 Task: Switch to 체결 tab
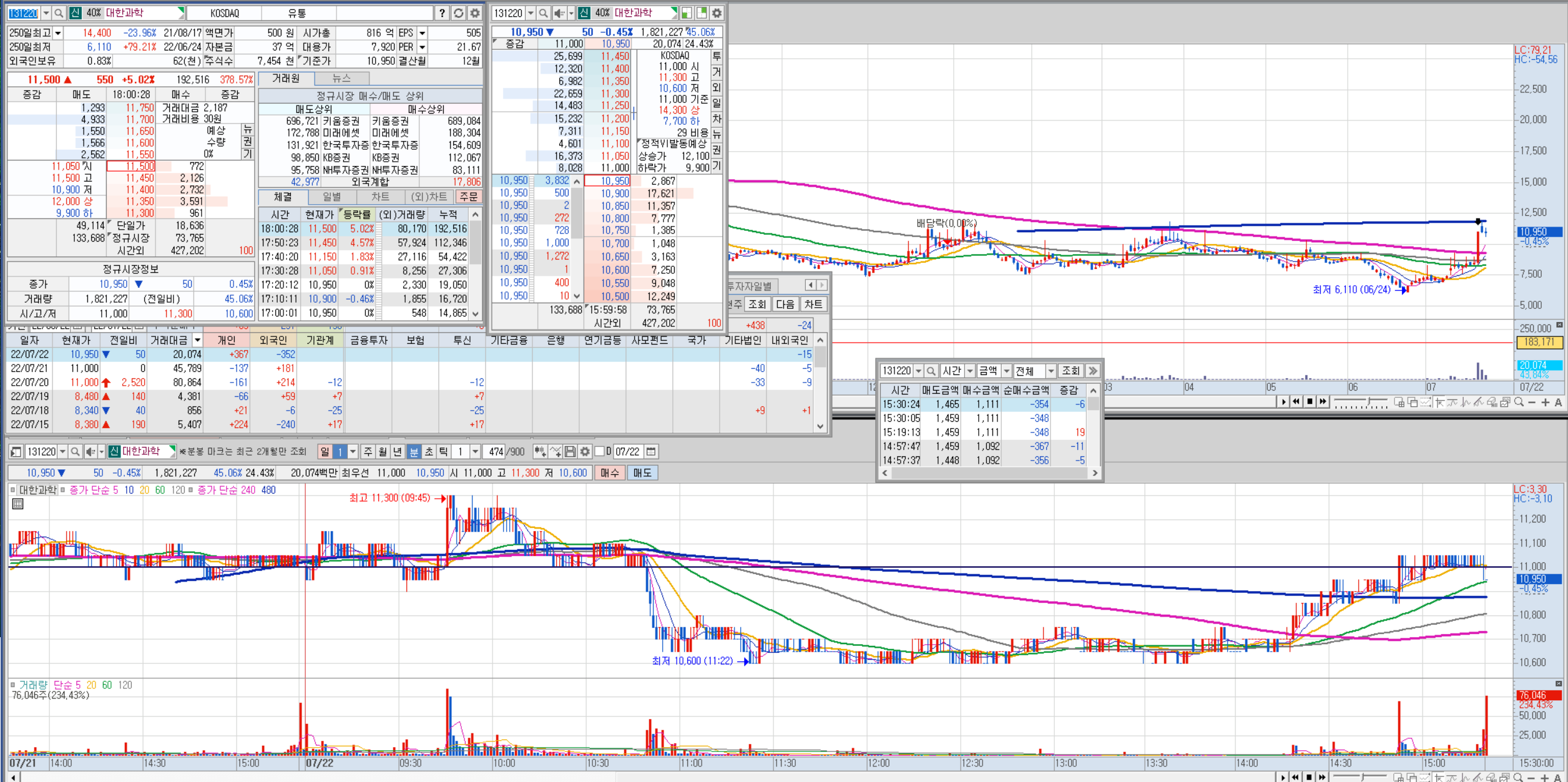(283, 197)
